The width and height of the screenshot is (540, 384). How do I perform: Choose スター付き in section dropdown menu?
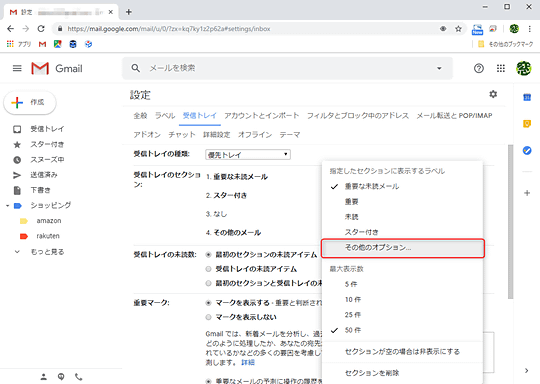pos(402,232)
